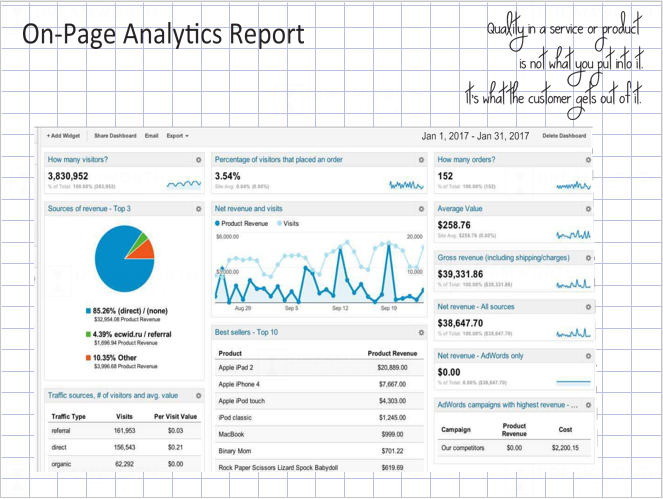Open gear icon on Net revenue - AdWords only widget
Image resolution: width=663 pixels, height=499 pixels.
(x=588, y=356)
